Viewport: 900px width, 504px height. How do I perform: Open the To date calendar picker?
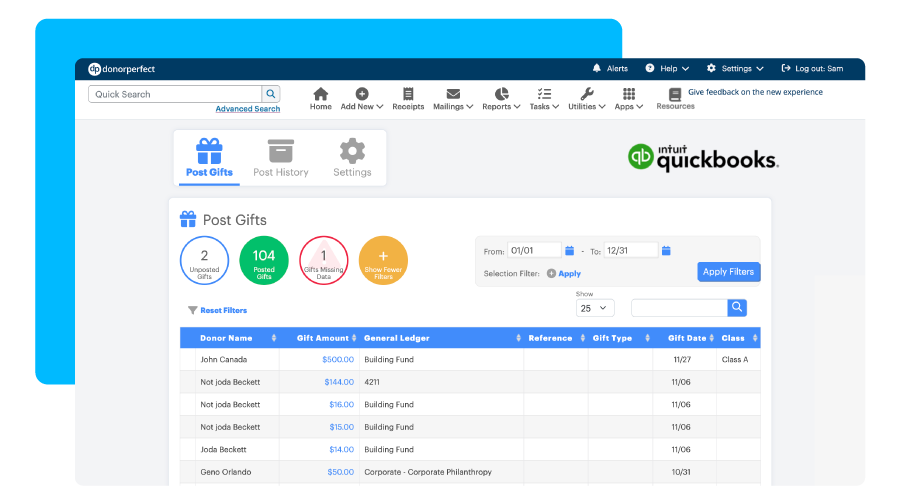666,250
